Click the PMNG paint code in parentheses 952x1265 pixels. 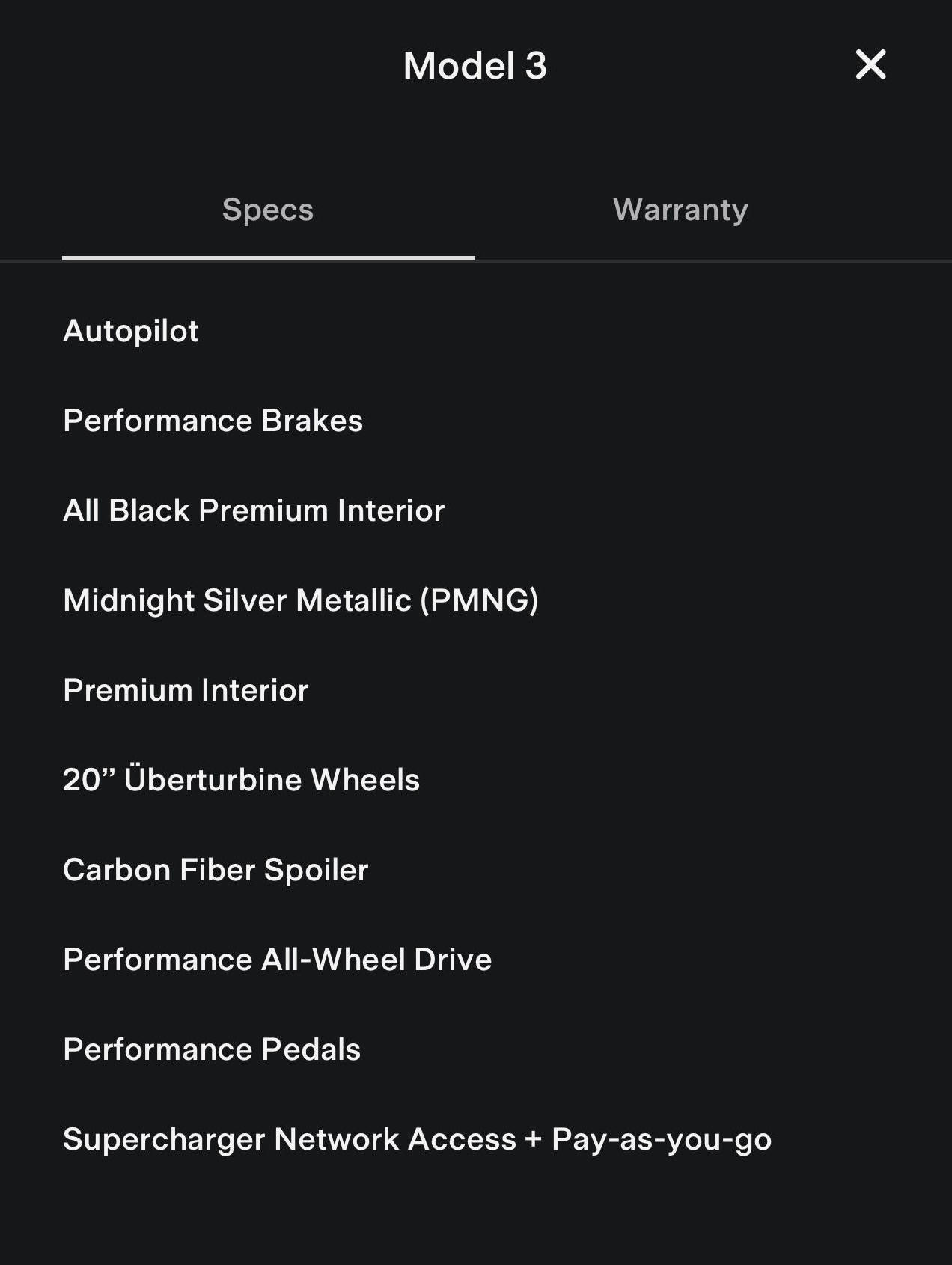pos(479,600)
